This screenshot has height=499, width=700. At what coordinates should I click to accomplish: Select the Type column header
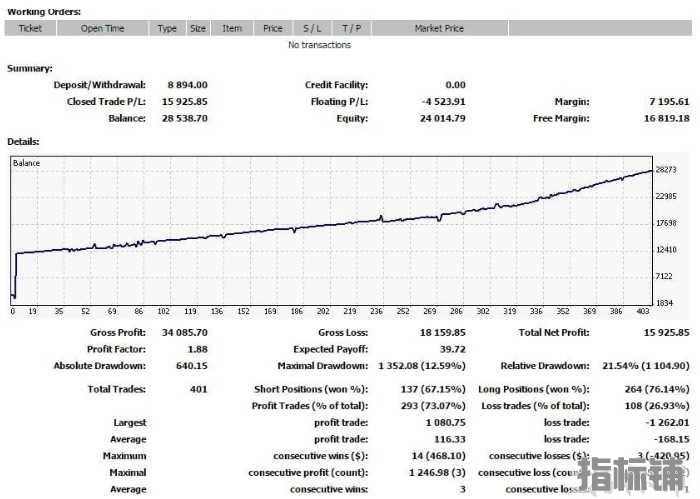click(x=167, y=28)
